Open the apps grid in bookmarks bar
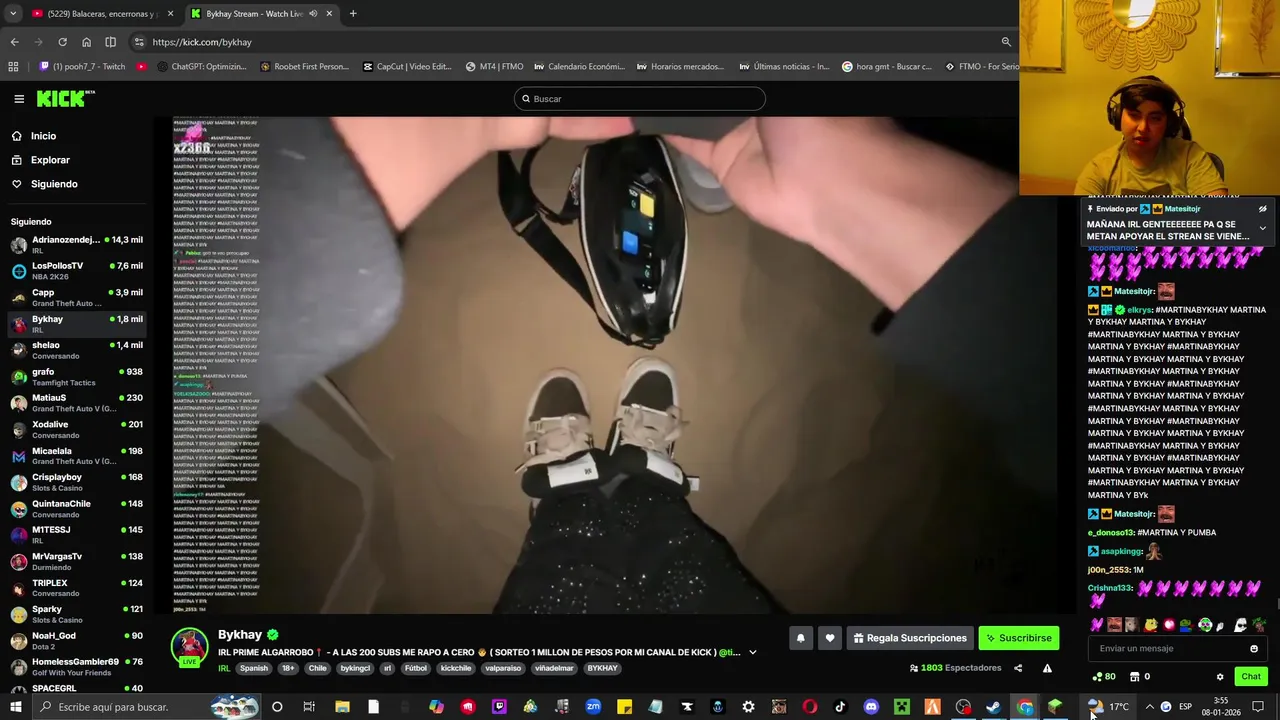 13,67
